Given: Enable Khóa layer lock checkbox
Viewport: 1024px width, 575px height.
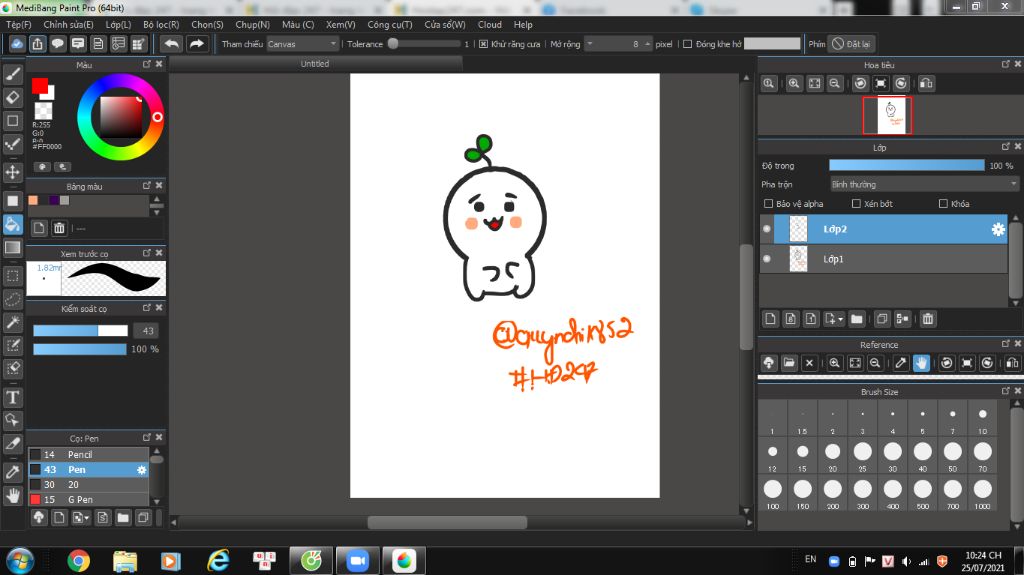Looking at the screenshot, I should (x=943, y=204).
